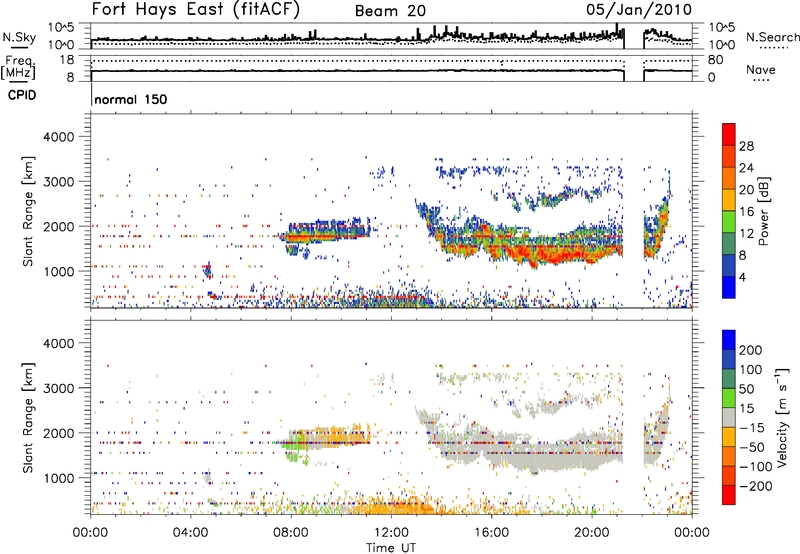800x554 pixels.
Task: Click the '200' value on velocity colorbar
Action: pyautogui.click(x=751, y=350)
